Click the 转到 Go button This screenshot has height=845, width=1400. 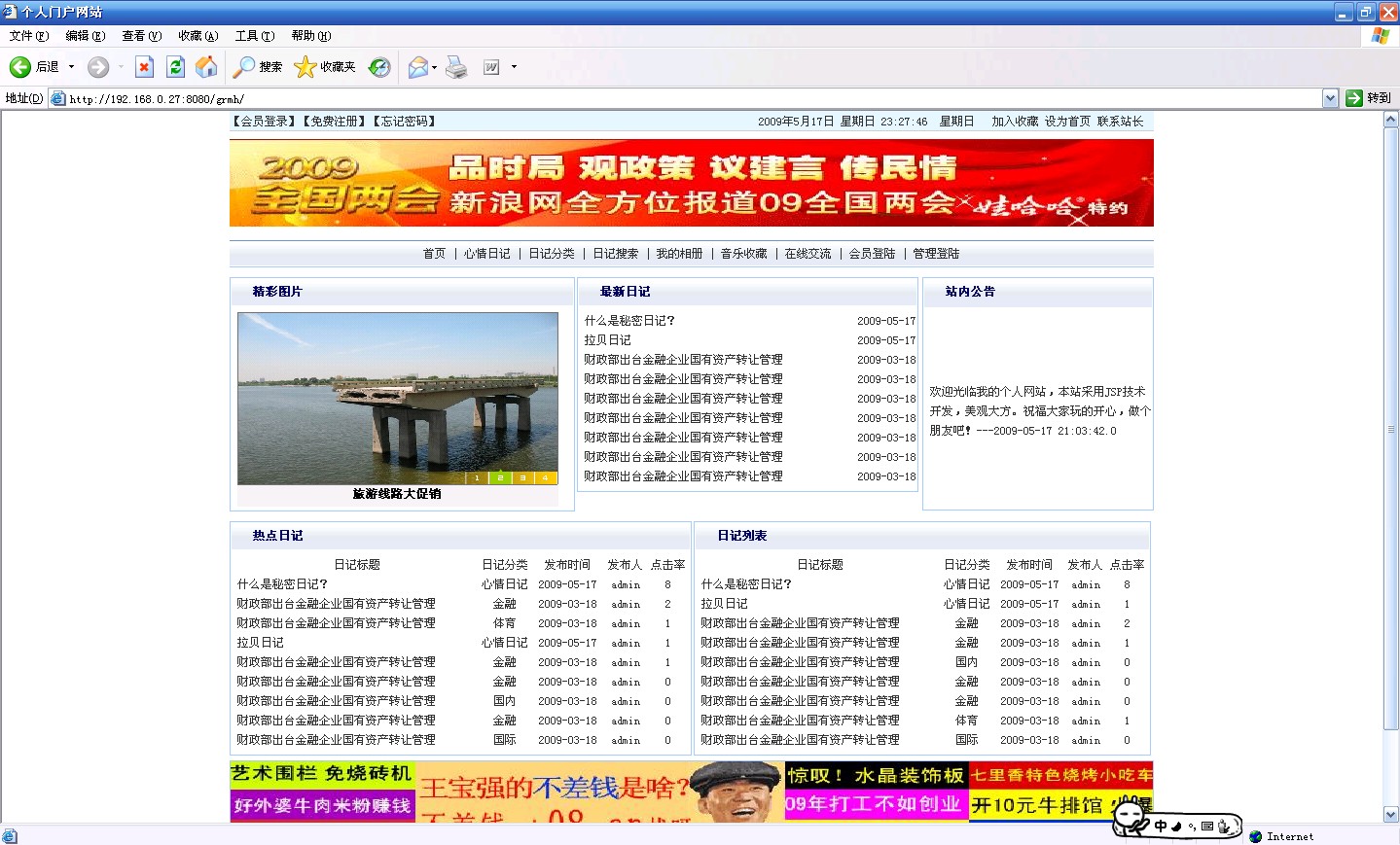tap(1368, 98)
